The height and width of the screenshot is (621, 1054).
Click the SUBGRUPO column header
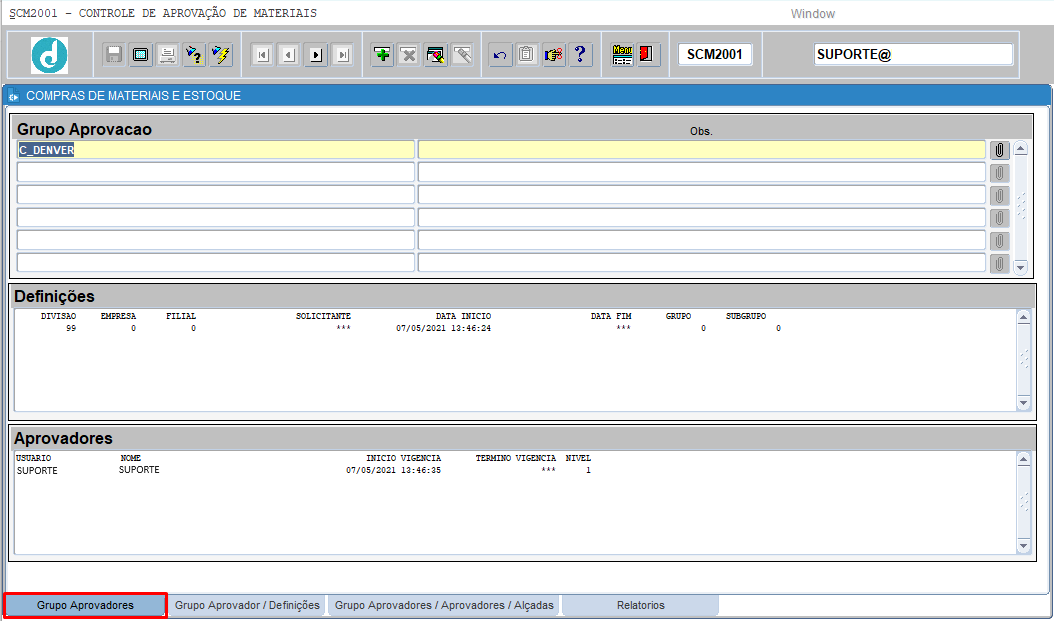coord(746,316)
